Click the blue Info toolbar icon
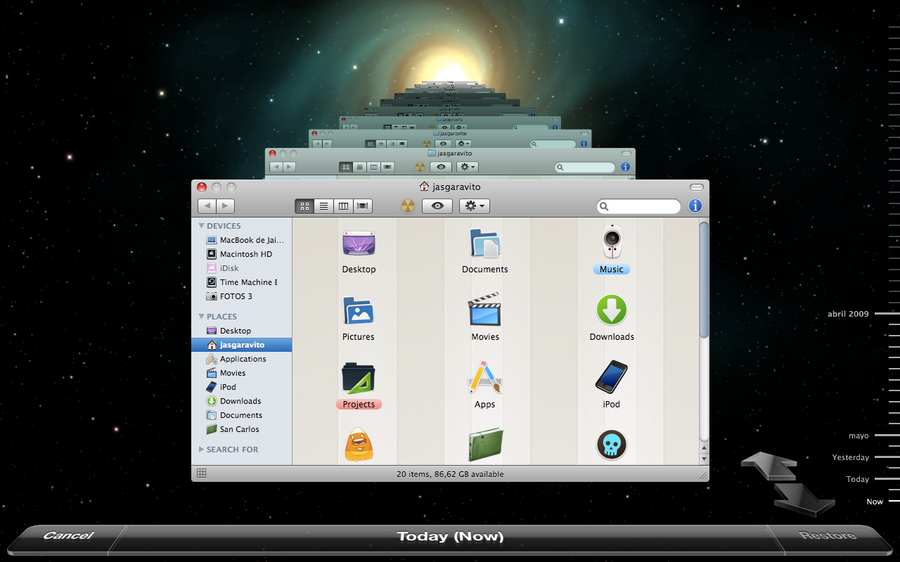This screenshot has width=900, height=562. [x=695, y=206]
